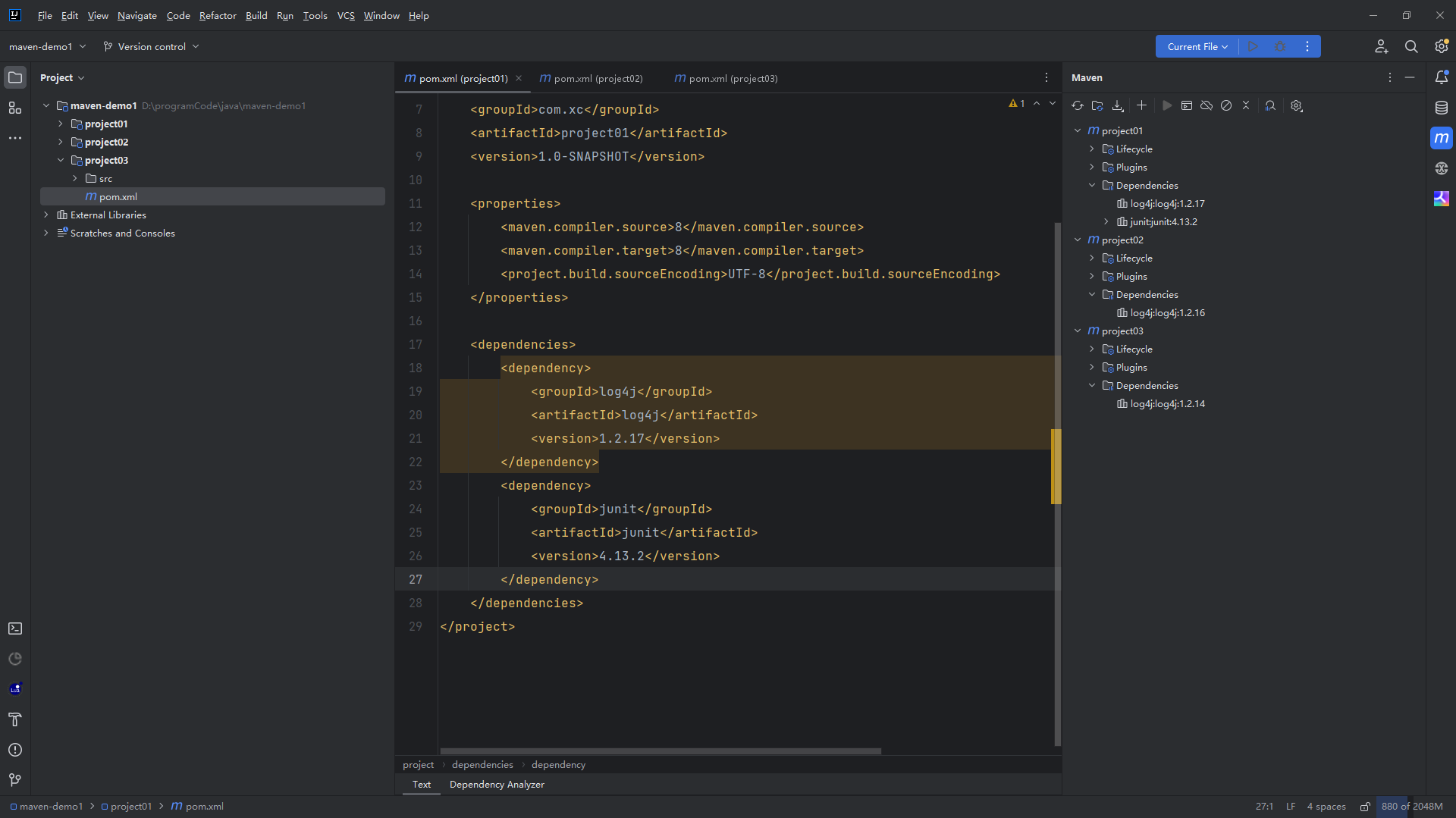Run Maven build with play icon
1456x818 pixels.
(1167, 106)
